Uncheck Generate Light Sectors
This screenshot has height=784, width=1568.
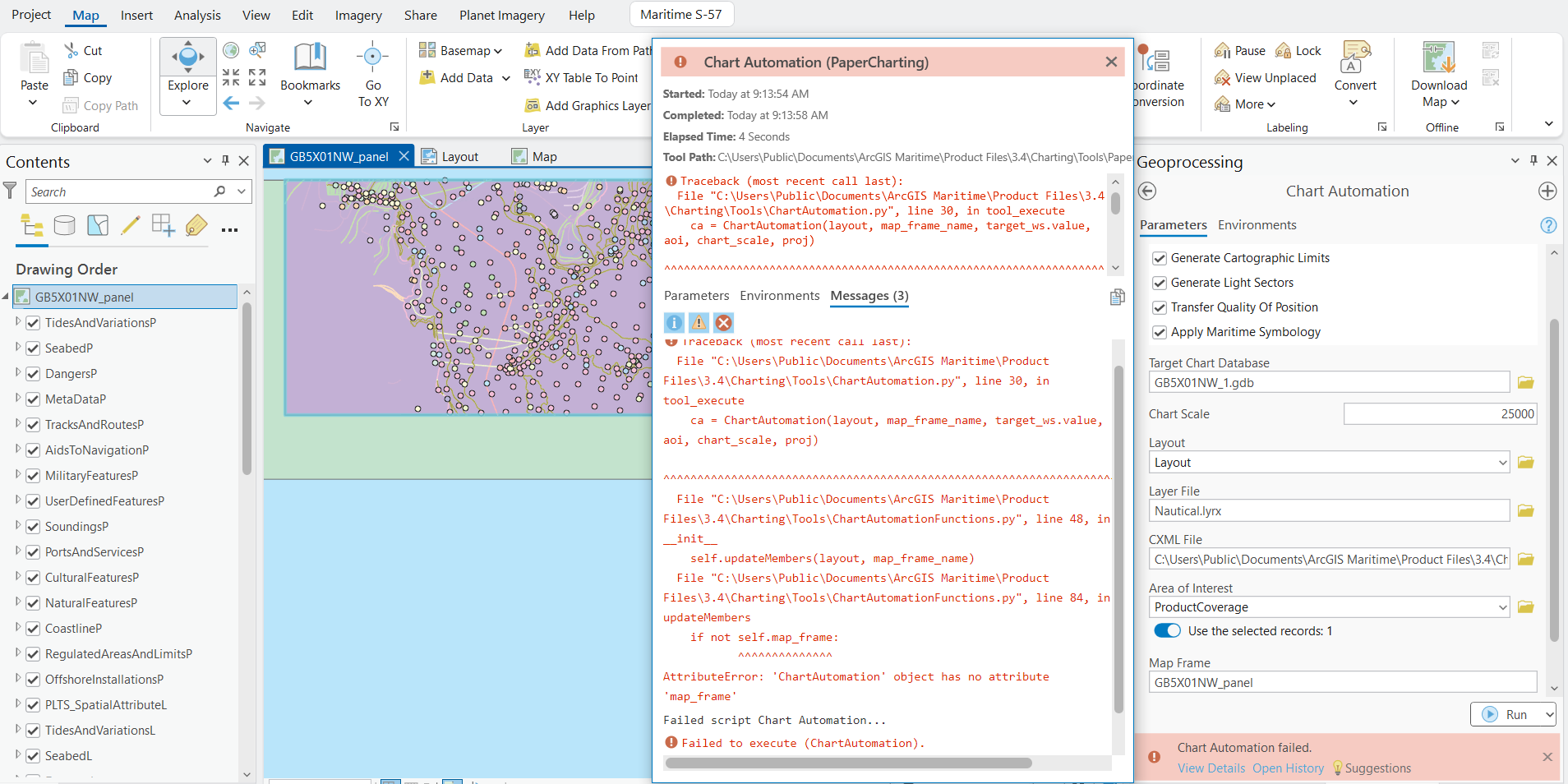pyautogui.click(x=1160, y=283)
